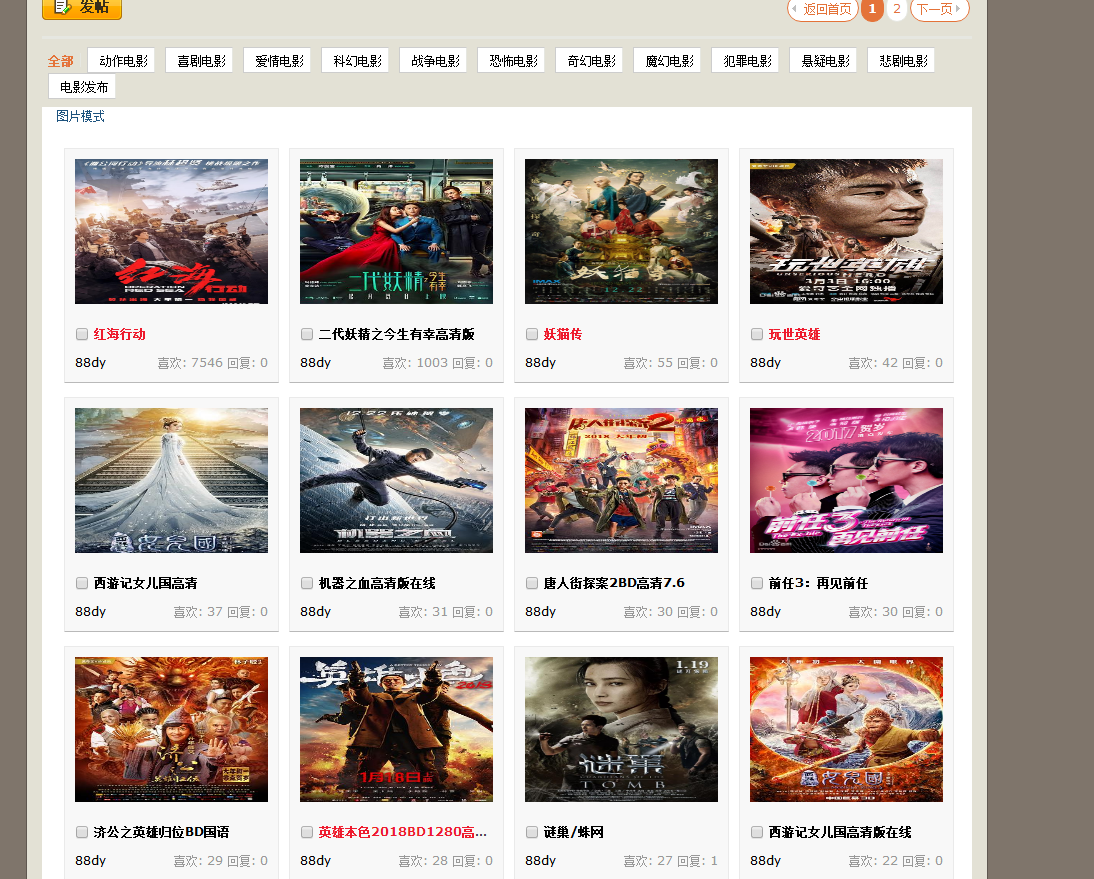
Task: Open the 西游记女儿国高清 title link
Action: pos(145,583)
